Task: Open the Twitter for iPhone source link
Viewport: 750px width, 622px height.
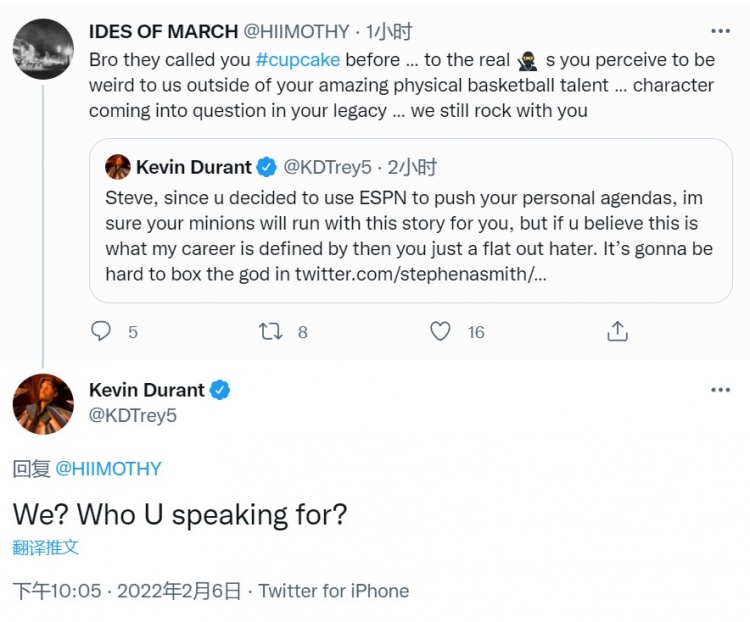Action: [334, 591]
